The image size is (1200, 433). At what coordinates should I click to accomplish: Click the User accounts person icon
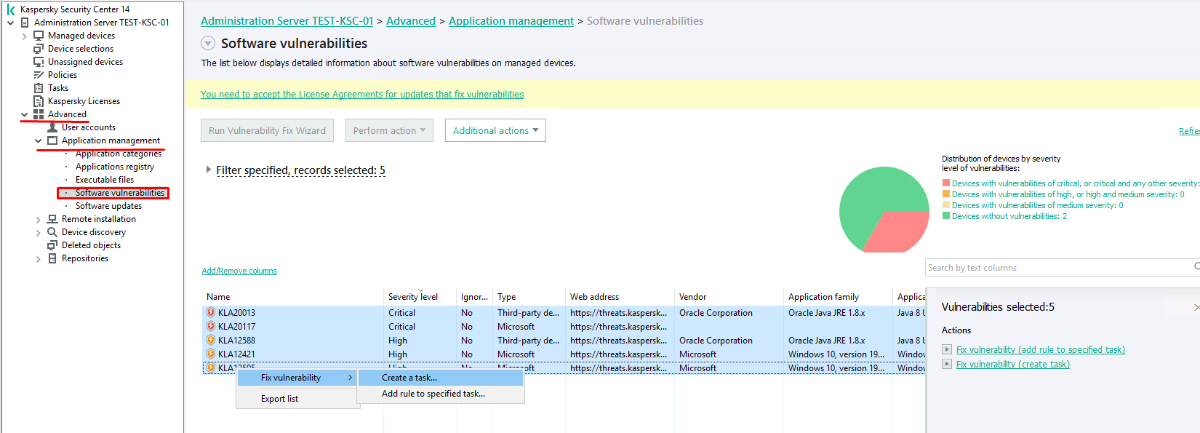[53, 127]
